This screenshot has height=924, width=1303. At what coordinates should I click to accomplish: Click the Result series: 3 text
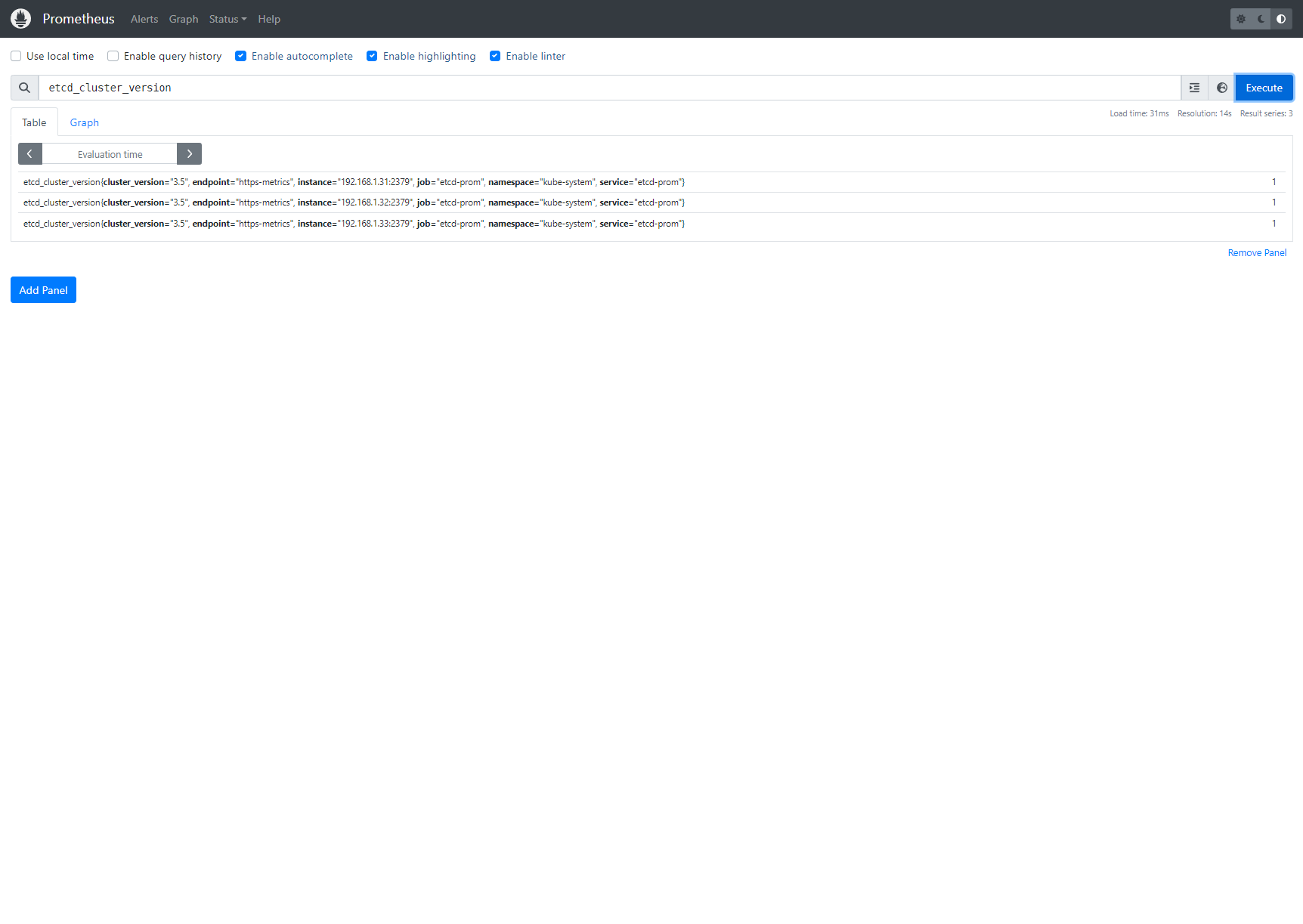(x=1266, y=113)
